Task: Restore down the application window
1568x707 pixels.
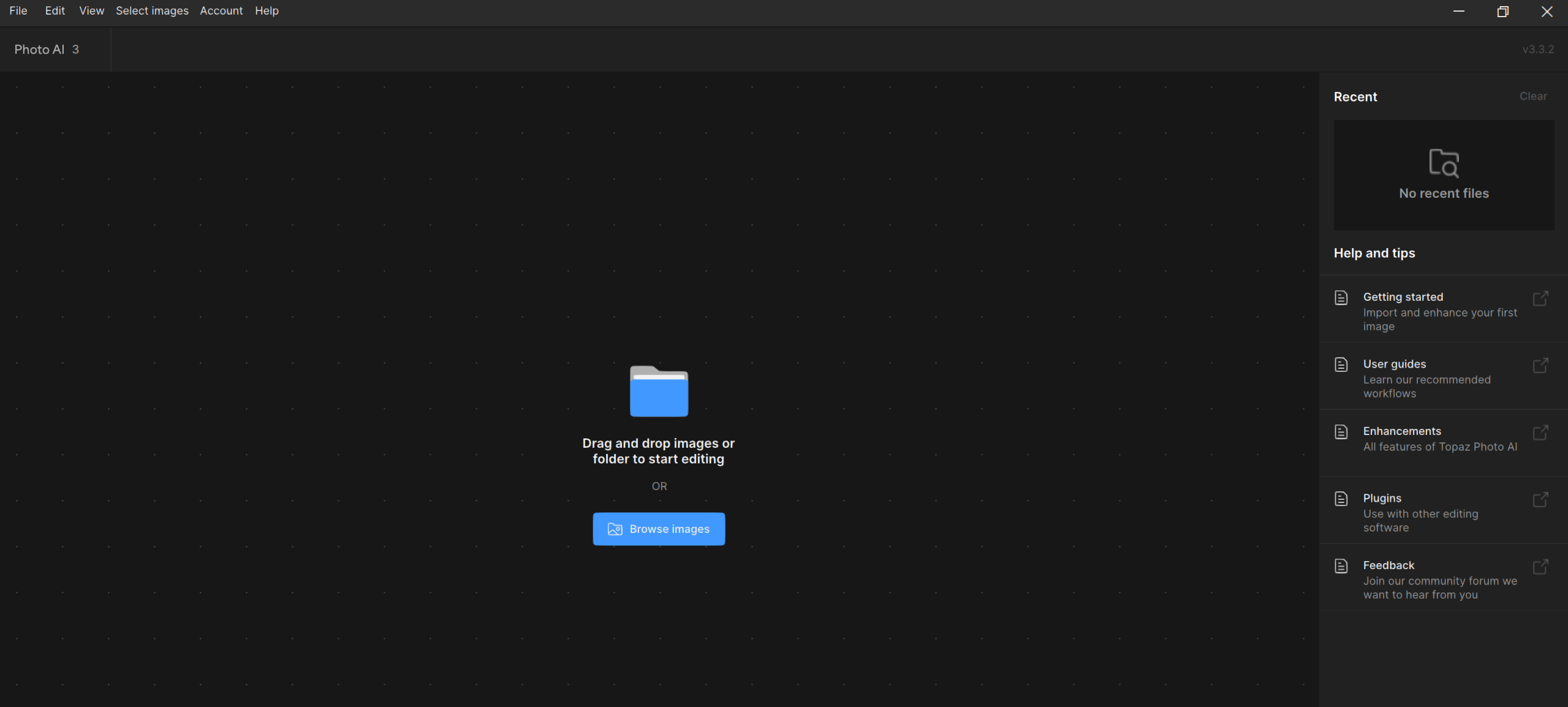Action: point(1502,12)
